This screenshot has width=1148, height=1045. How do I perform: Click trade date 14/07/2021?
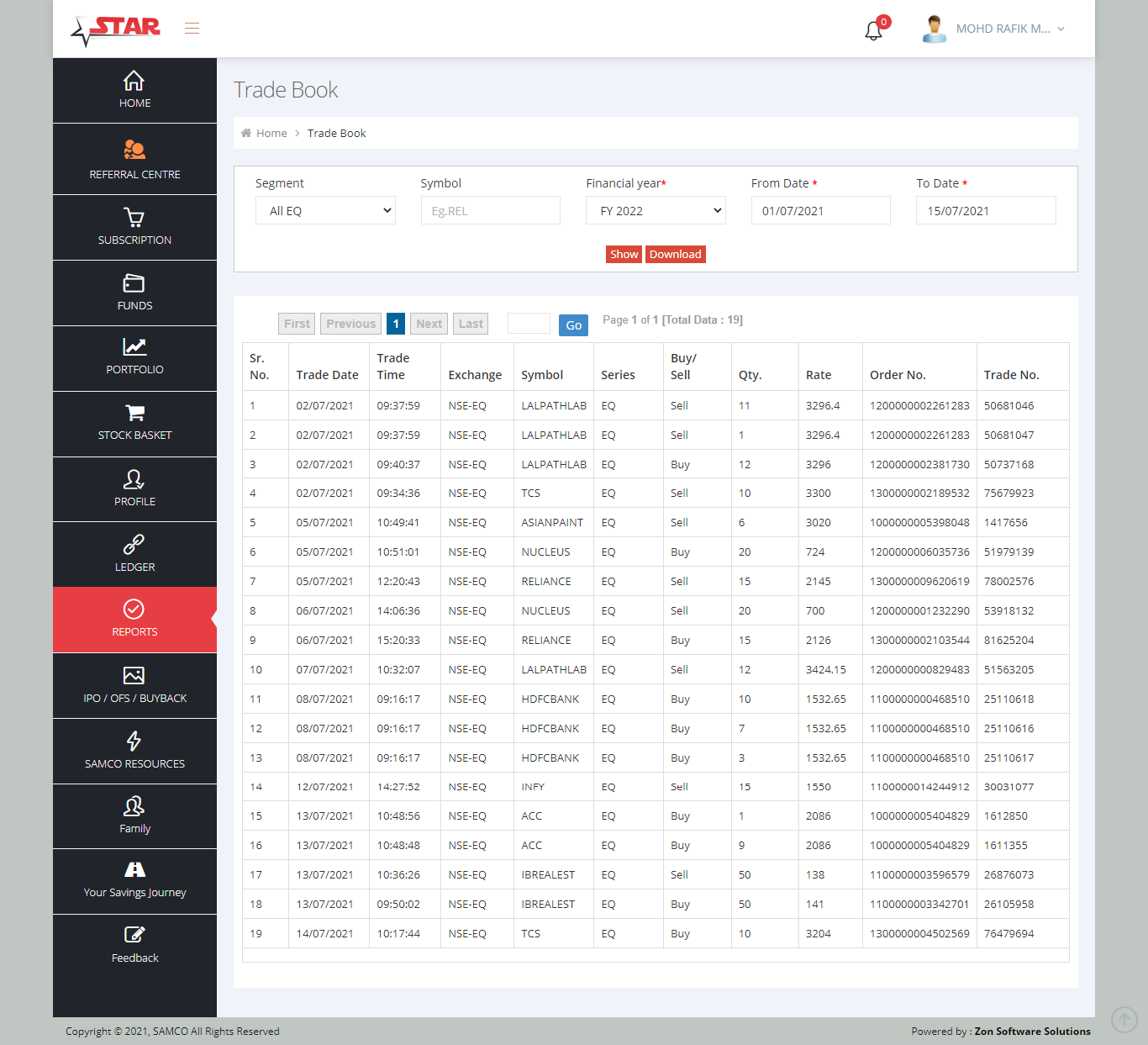[x=324, y=933]
